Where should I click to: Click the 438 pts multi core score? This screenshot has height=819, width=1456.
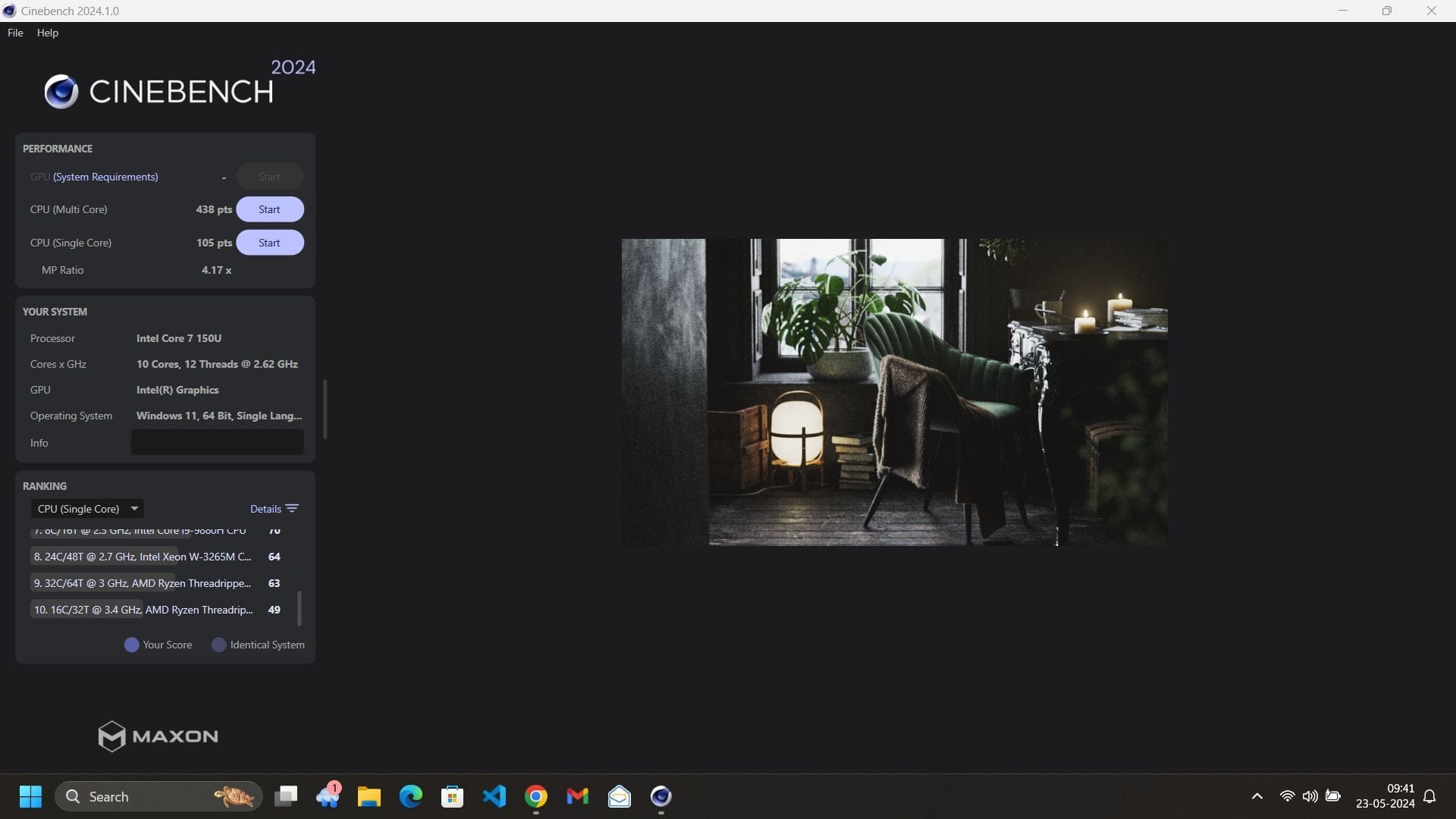click(x=214, y=209)
